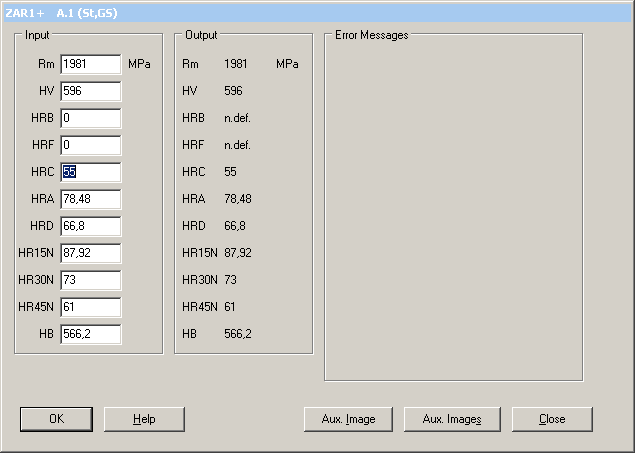Click the Aux. Image button
Screen dimensions: 635x453
pyautogui.click(x=349, y=419)
